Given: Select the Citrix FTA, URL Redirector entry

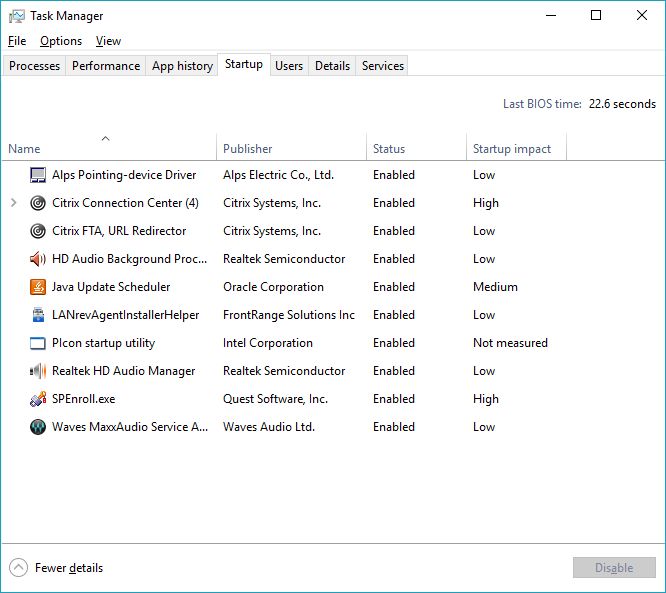Looking at the screenshot, I should (119, 231).
